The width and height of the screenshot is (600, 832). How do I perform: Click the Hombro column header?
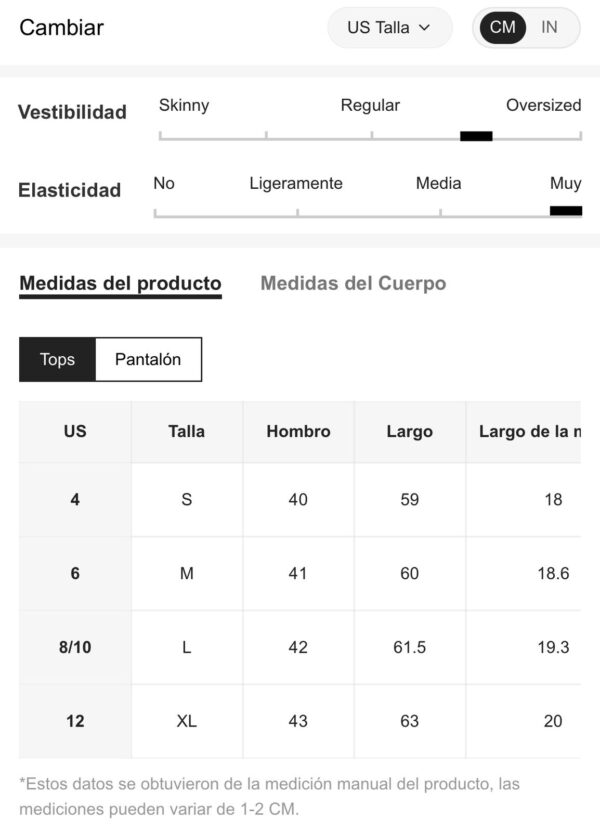[298, 431]
